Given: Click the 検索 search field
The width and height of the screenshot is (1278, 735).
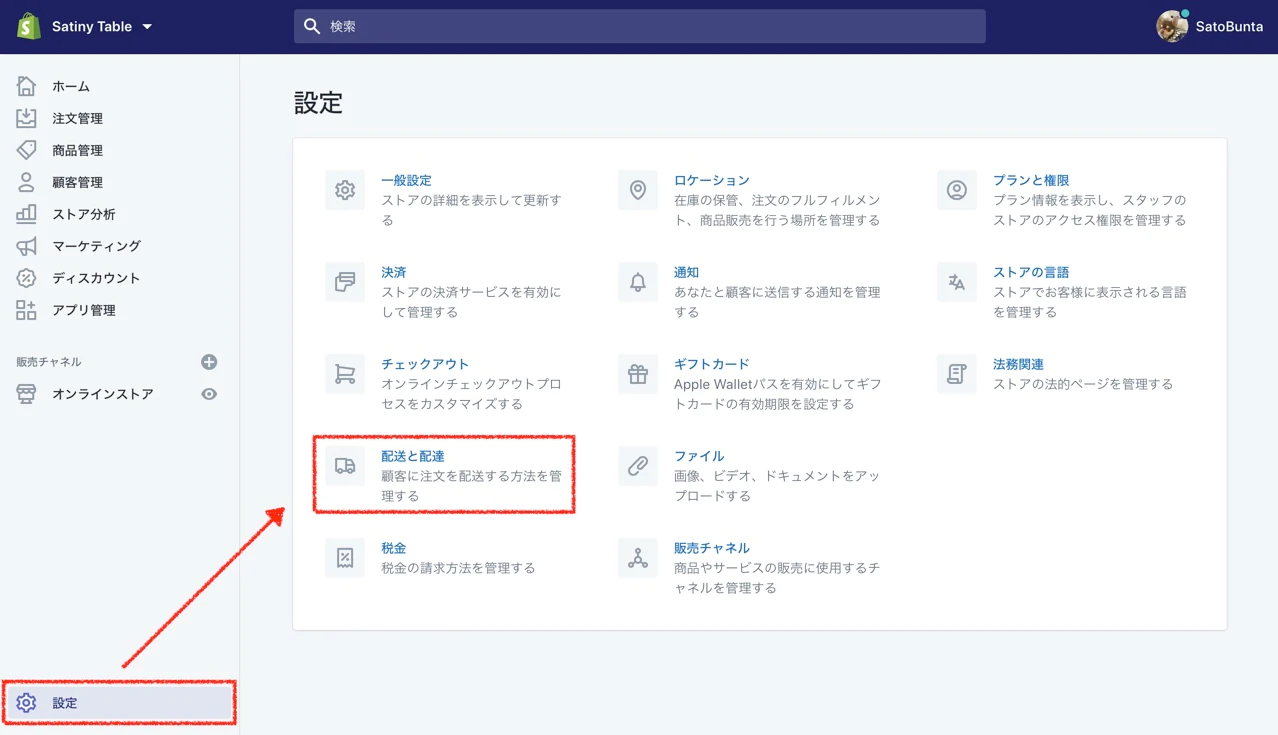Looking at the screenshot, I should [640, 27].
